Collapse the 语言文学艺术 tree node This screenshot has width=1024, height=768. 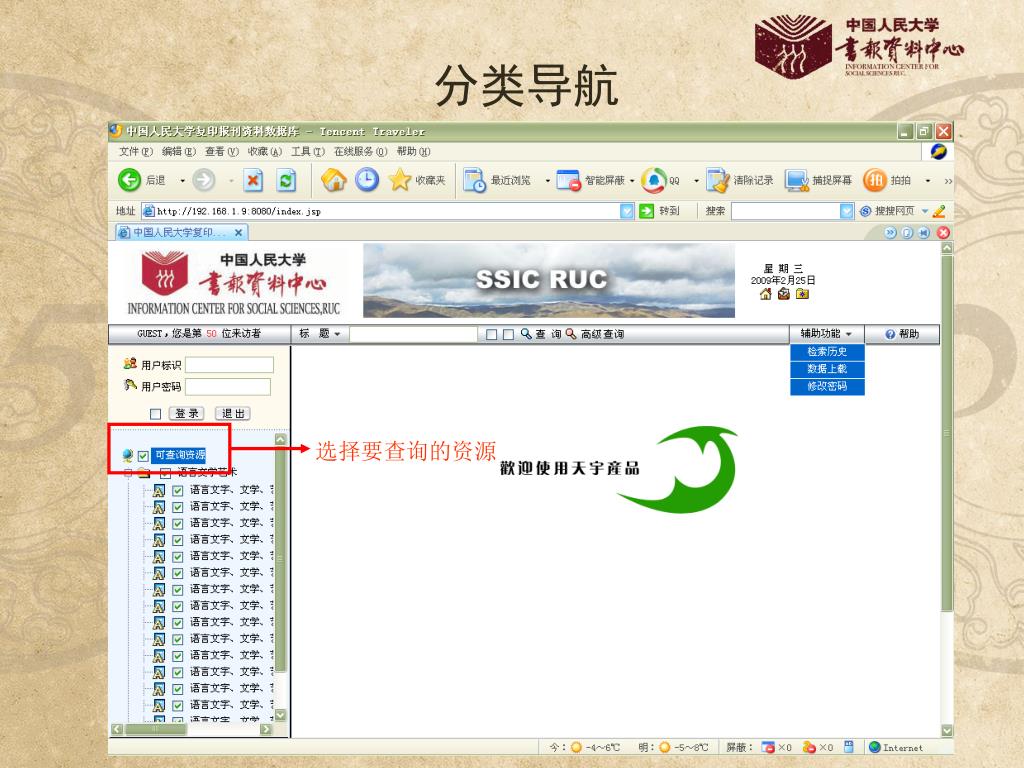(128, 473)
